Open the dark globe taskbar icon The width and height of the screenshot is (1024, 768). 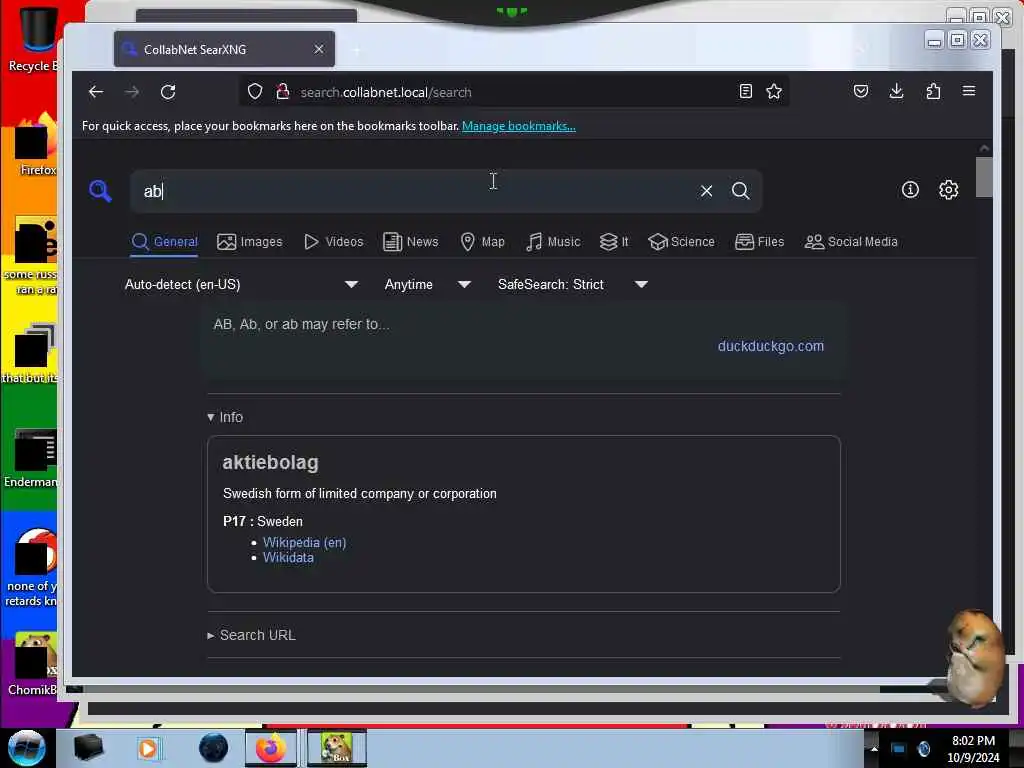coord(214,748)
